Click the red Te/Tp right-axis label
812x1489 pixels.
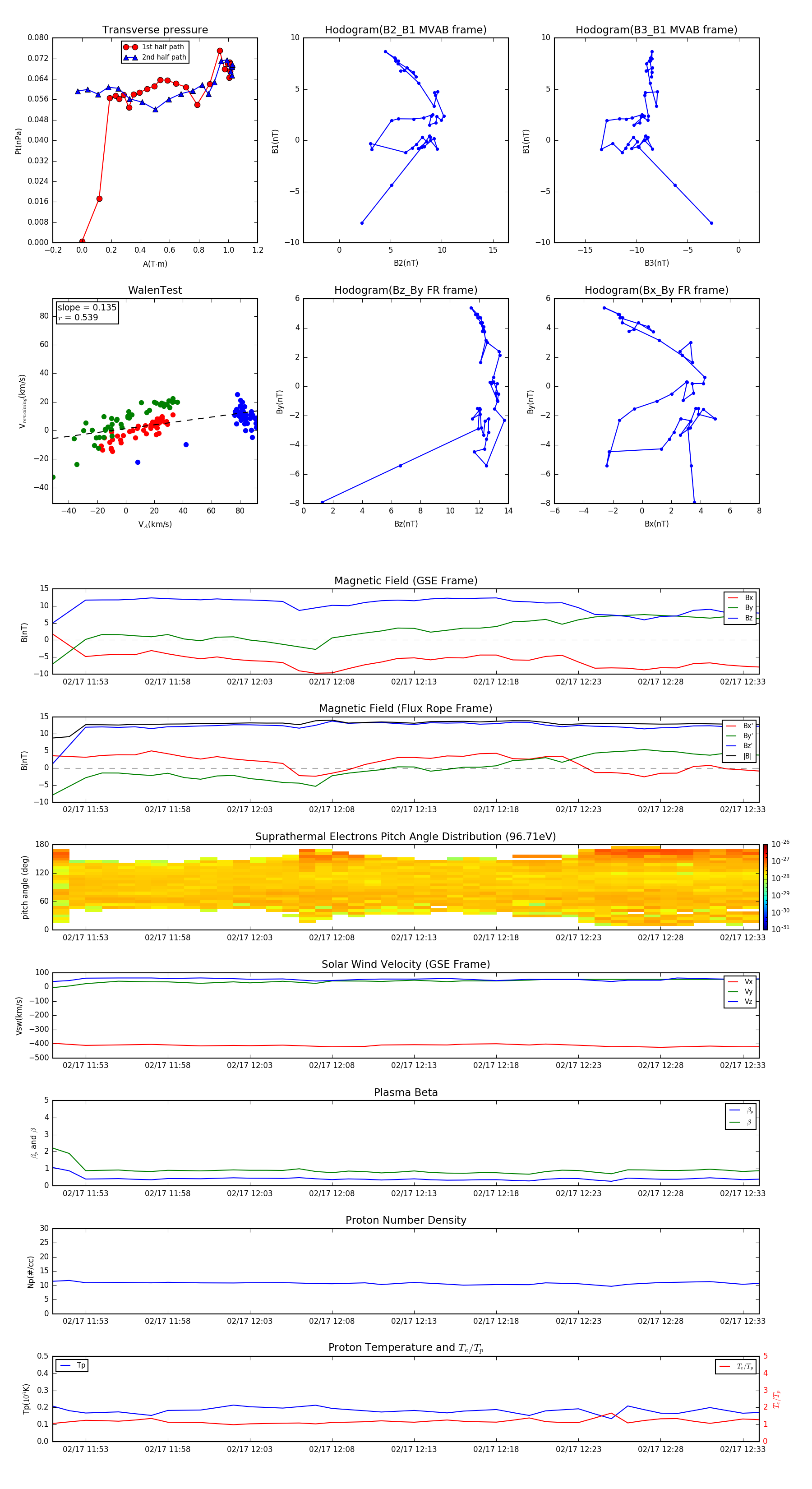(777, 1399)
